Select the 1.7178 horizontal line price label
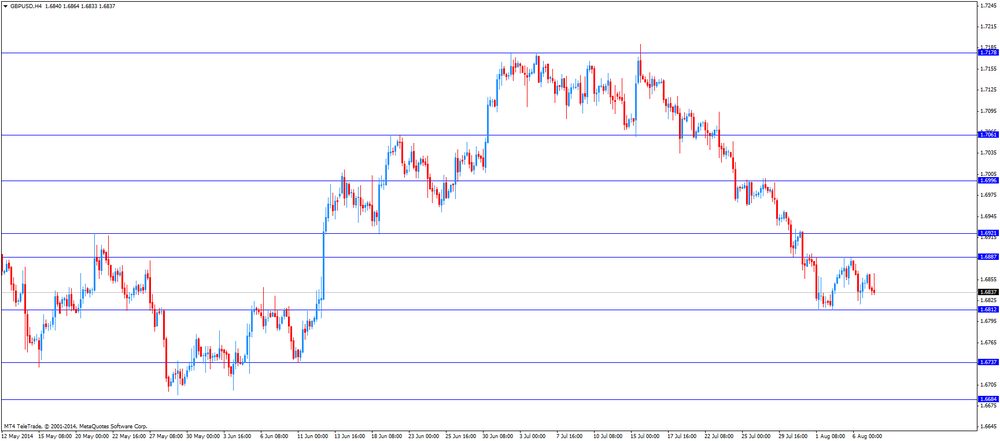The image size is (1000, 441). point(987,53)
